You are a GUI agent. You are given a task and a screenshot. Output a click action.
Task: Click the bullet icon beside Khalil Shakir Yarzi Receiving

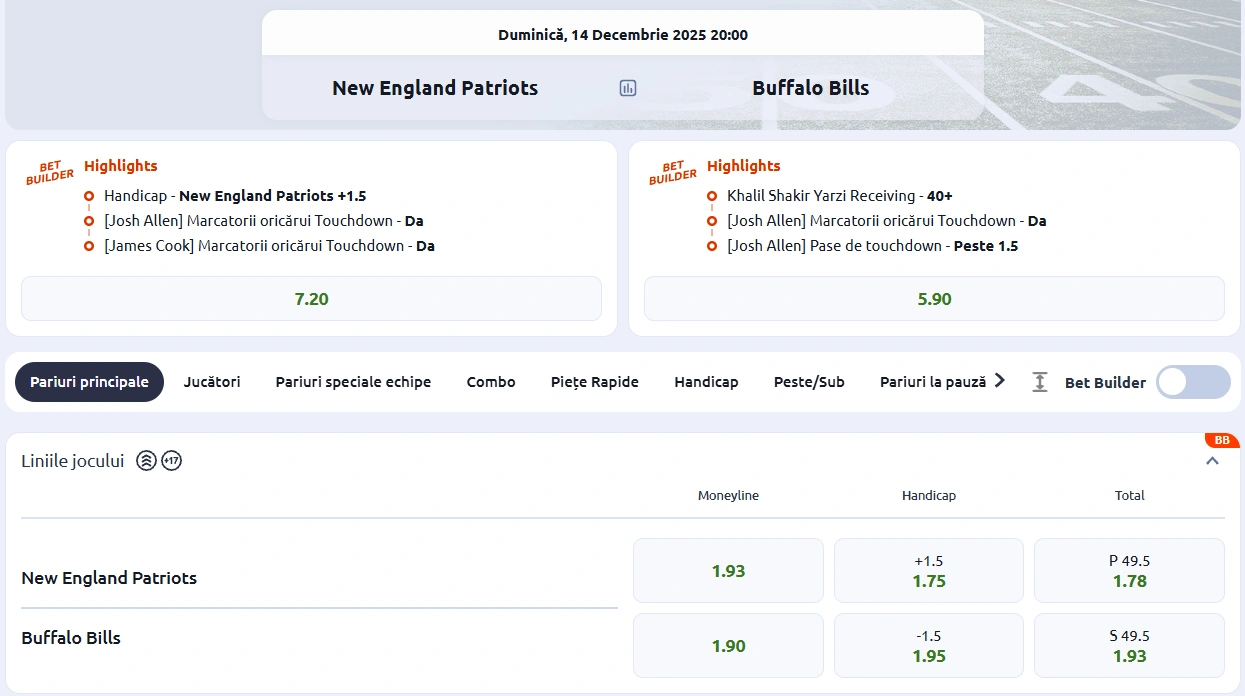pos(711,195)
